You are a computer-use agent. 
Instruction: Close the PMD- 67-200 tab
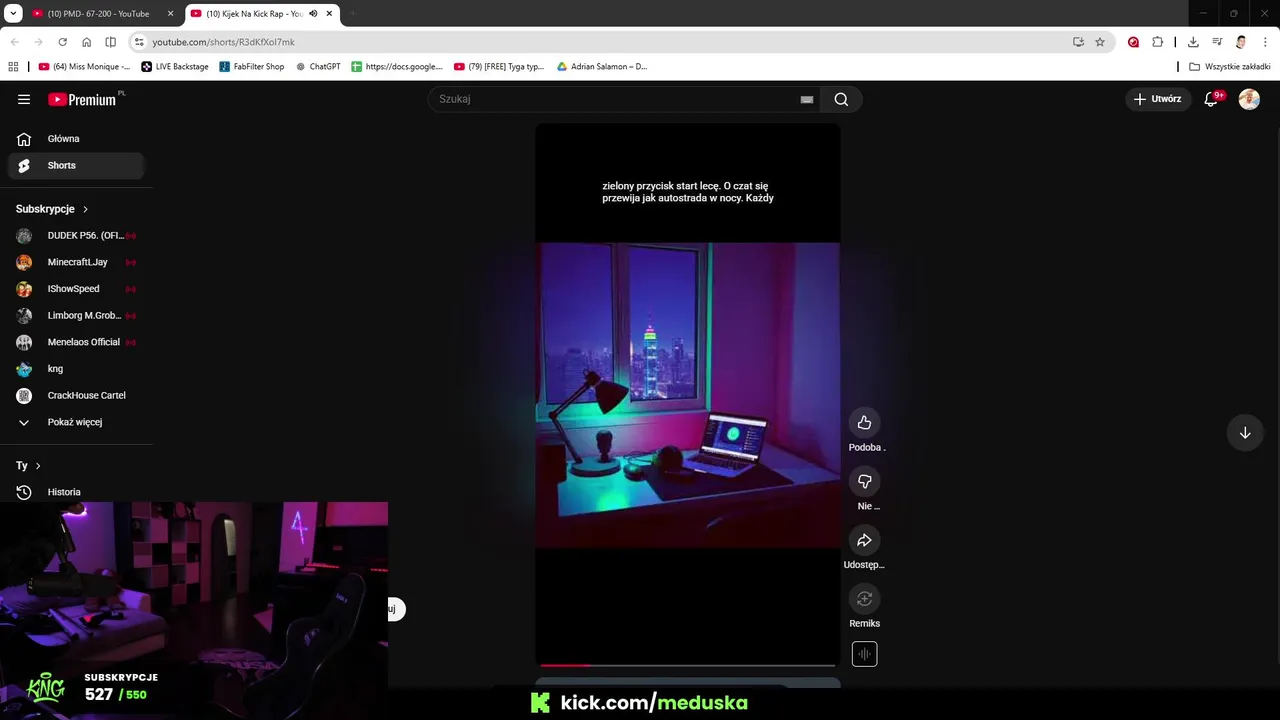point(170,14)
